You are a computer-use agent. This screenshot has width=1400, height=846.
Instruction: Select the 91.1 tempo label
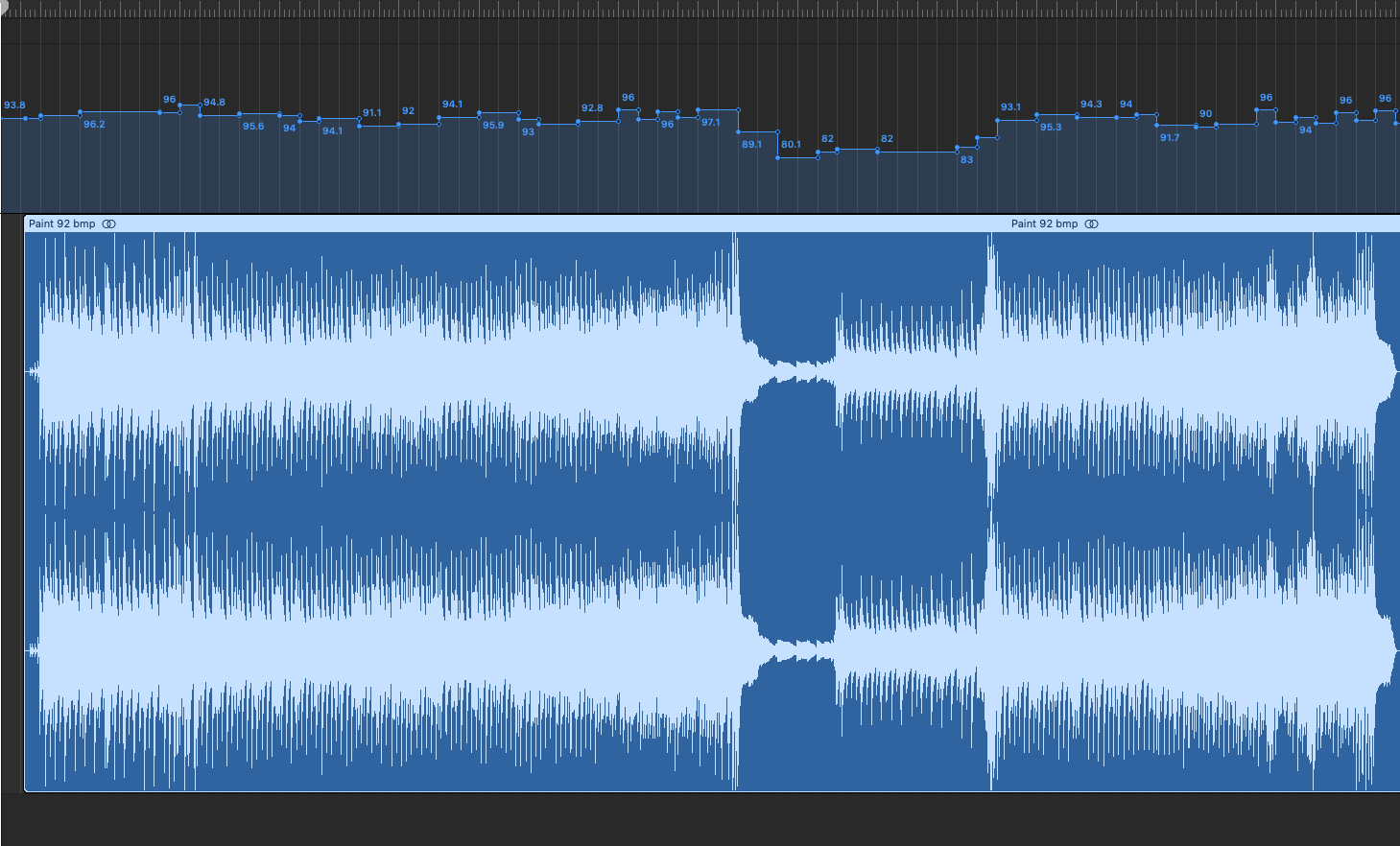(x=371, y=113)
